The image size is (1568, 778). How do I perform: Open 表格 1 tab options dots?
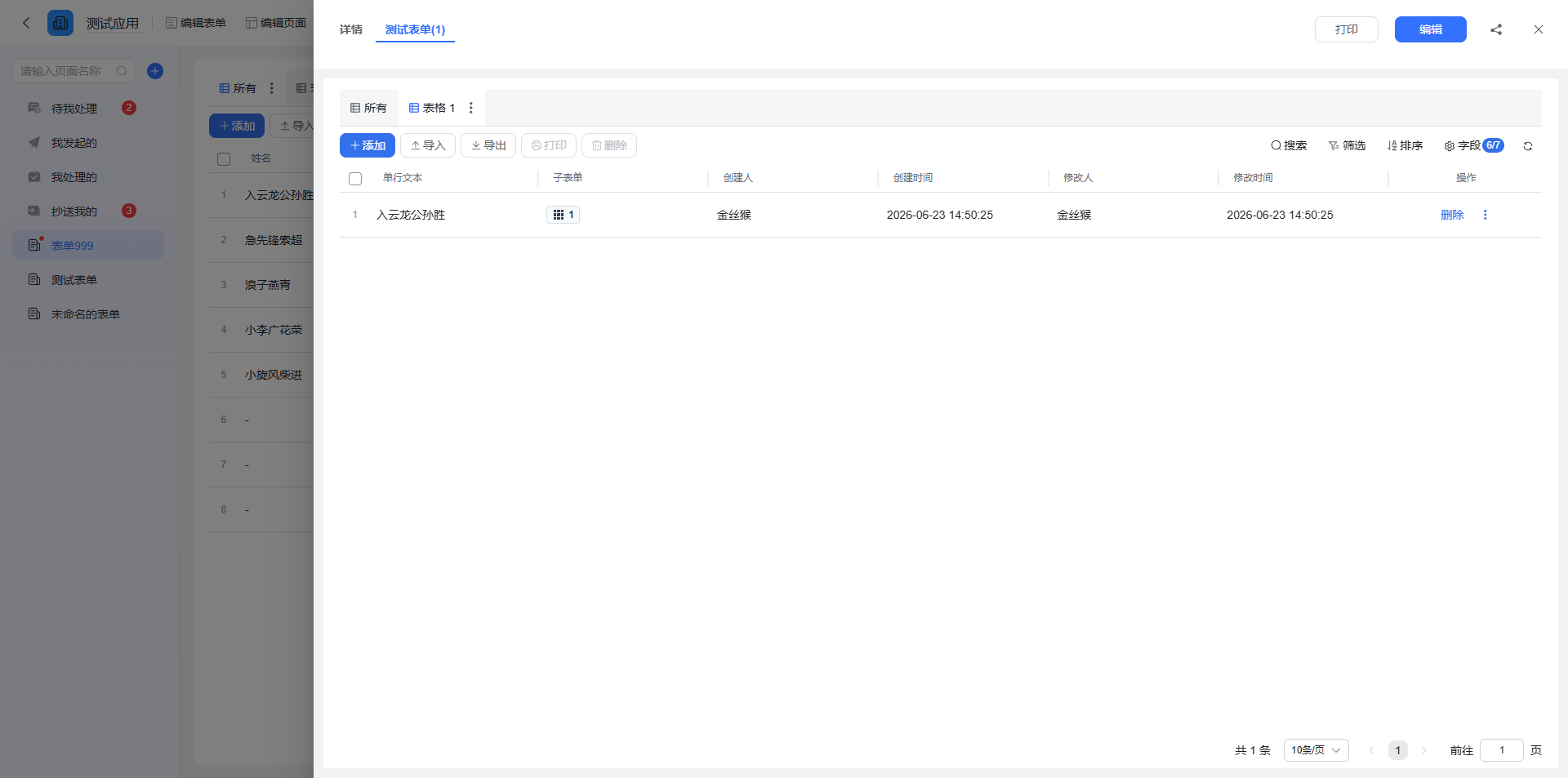pos(470,108)
